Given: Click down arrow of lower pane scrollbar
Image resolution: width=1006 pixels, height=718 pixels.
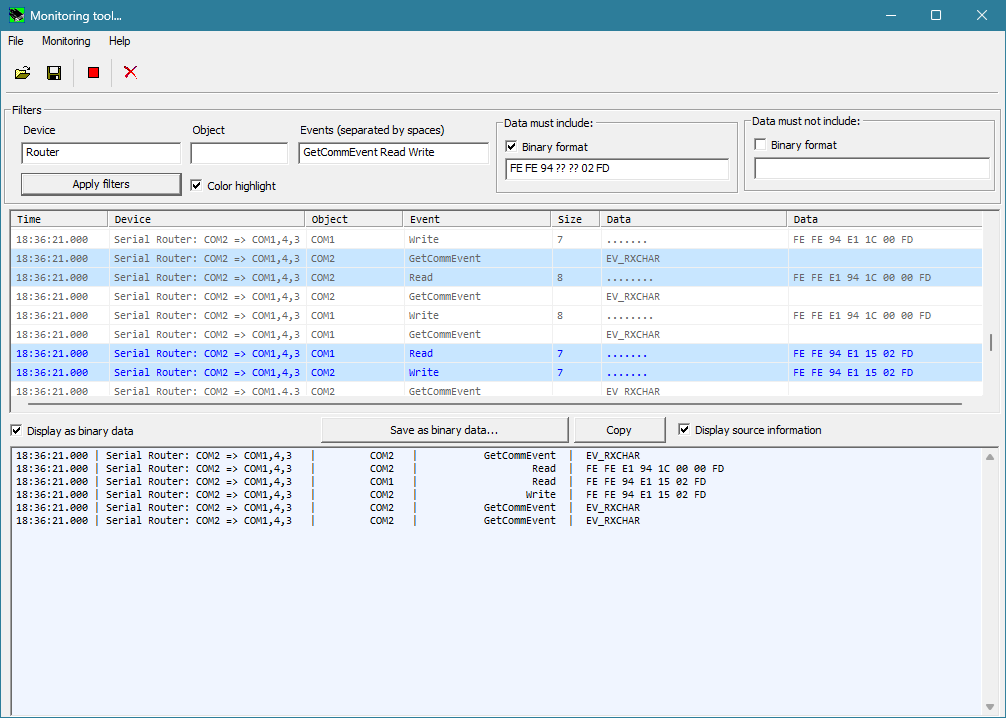Looking at the screenshot, I should point(990,706).
